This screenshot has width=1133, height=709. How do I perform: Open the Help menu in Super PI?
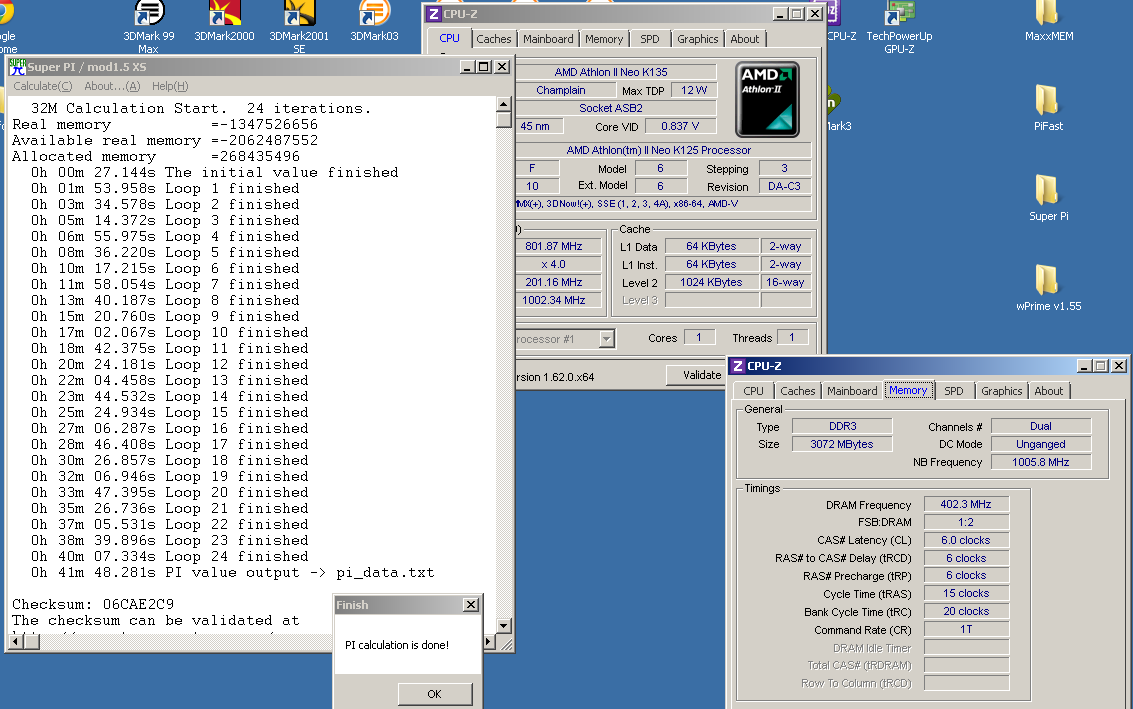170,86
